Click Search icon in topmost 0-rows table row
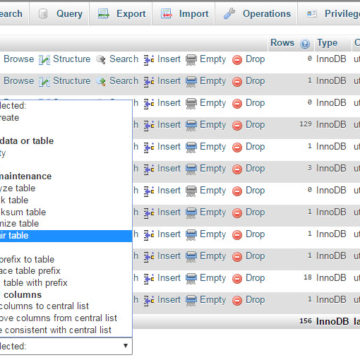Screen dimensions: 360x360 (101, 60)
